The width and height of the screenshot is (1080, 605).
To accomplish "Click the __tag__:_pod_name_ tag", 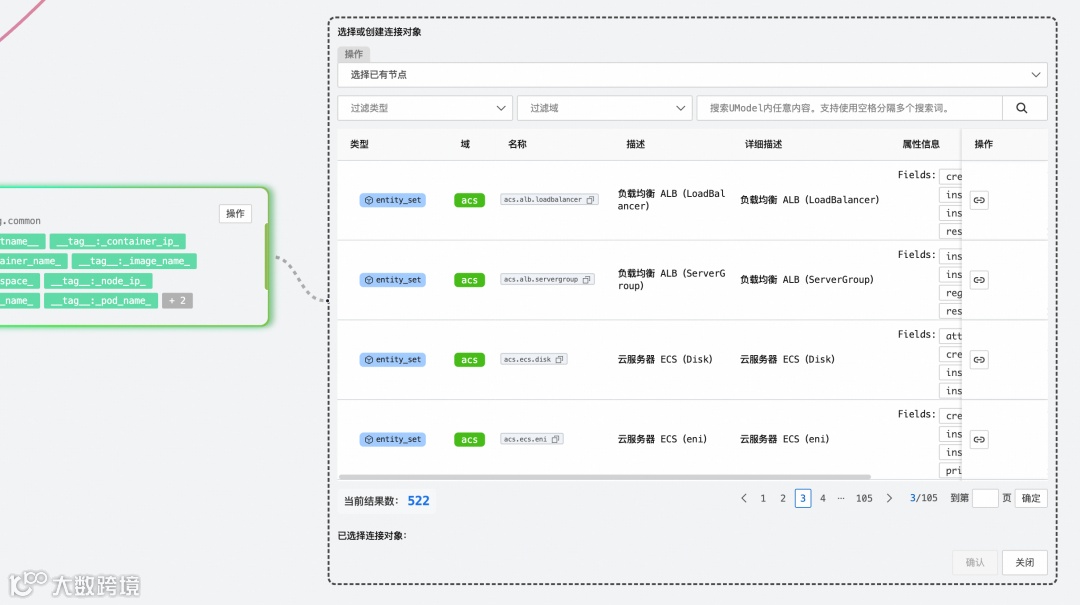I will (101, 300).
